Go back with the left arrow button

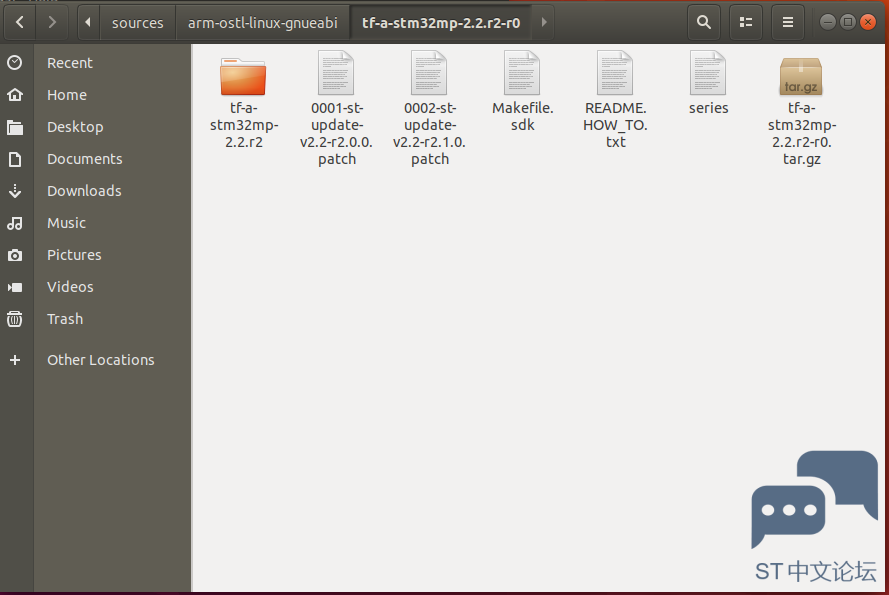[20, 23]
